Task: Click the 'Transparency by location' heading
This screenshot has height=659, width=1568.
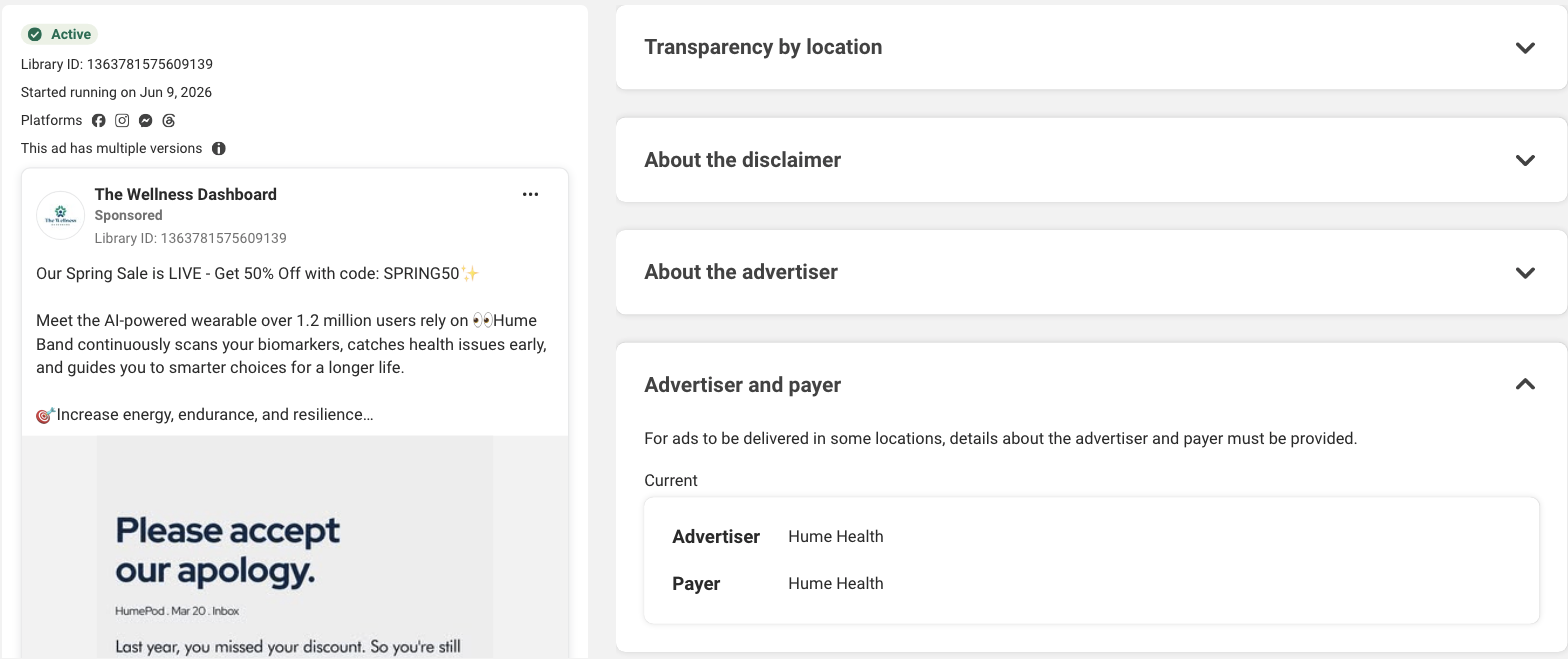Action: 763,47
